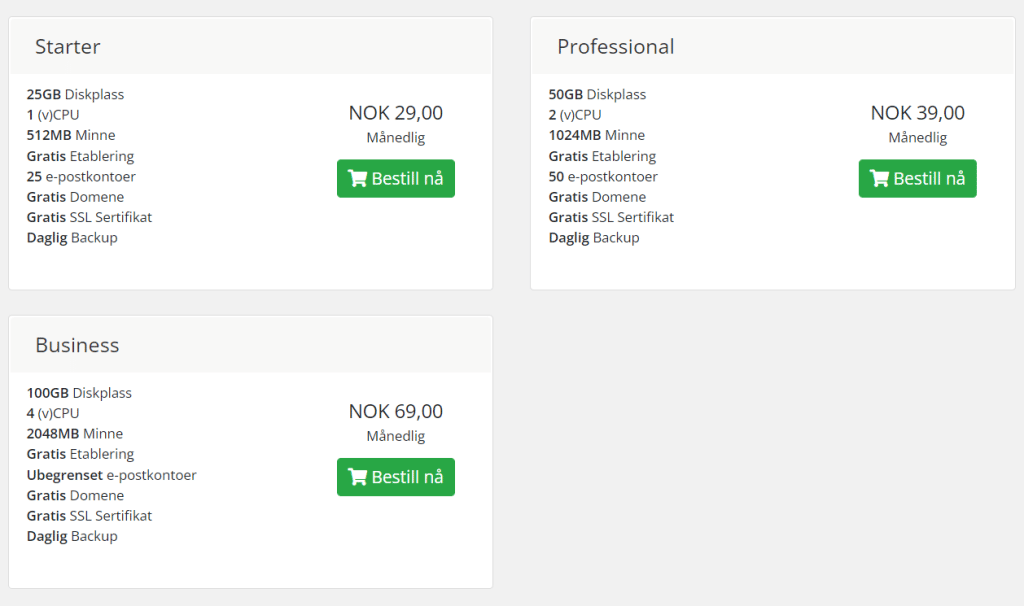
Task: Click the cart icon in Business plan
Action: coord(357,478)
